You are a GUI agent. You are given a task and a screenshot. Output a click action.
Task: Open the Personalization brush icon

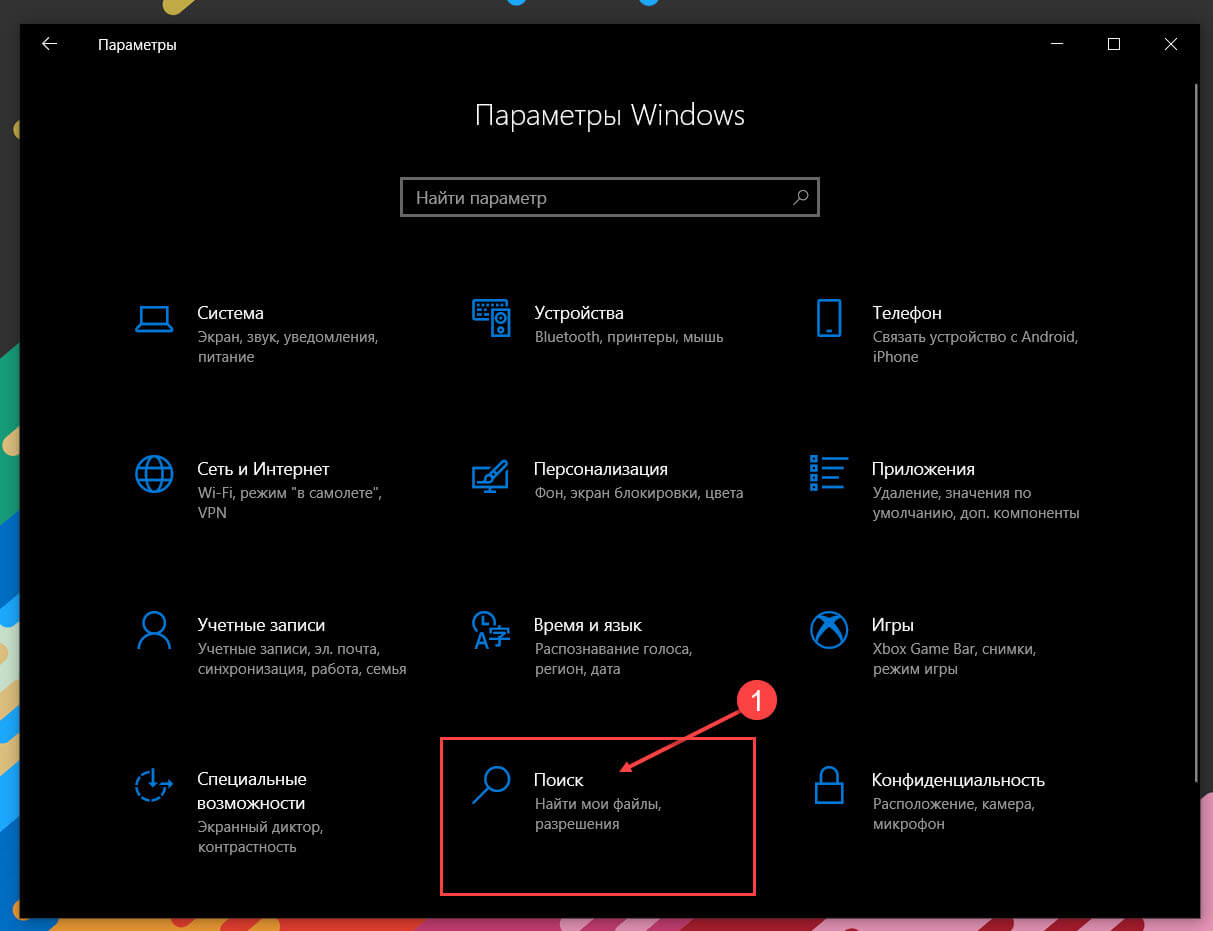(491, 474)
